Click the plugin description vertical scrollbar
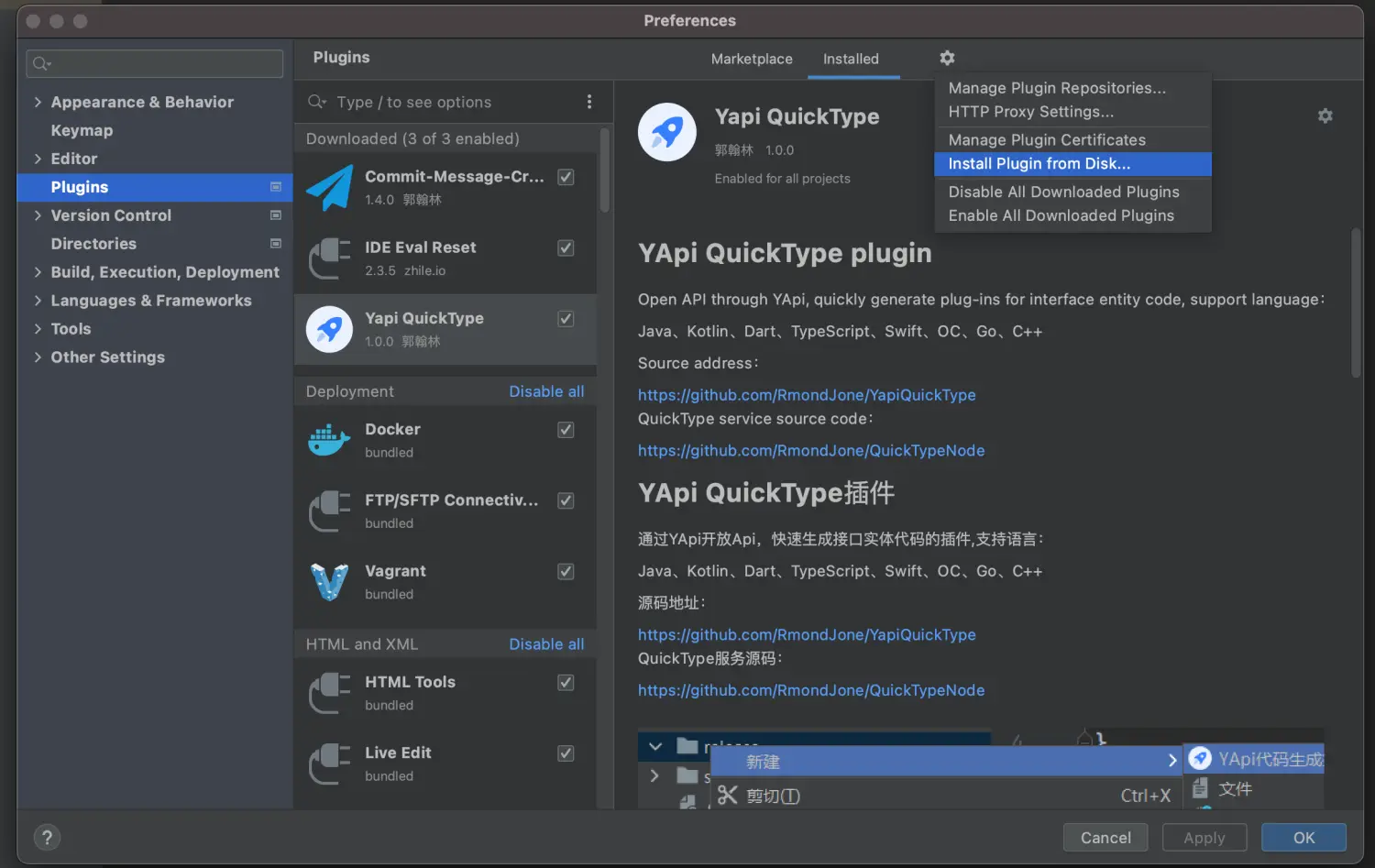Screen dimensions: 1375x868 pyautogui.click(x=1356, y=302)
